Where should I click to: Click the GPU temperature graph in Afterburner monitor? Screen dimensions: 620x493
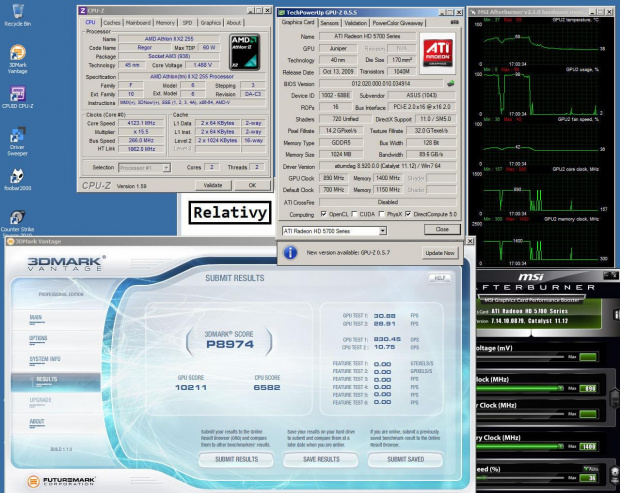click(x=541, y=43)
